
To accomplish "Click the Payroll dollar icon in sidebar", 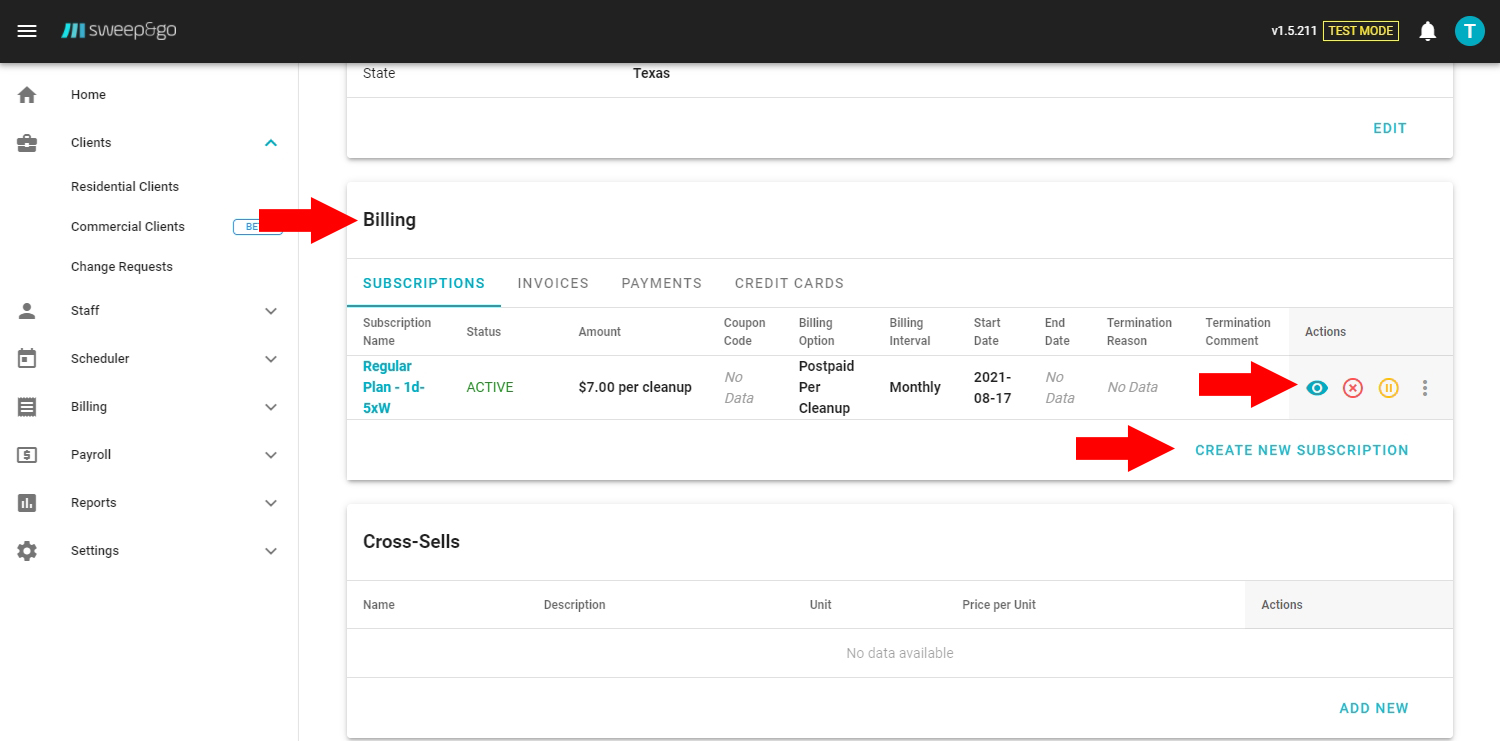I will pos(26,454).
